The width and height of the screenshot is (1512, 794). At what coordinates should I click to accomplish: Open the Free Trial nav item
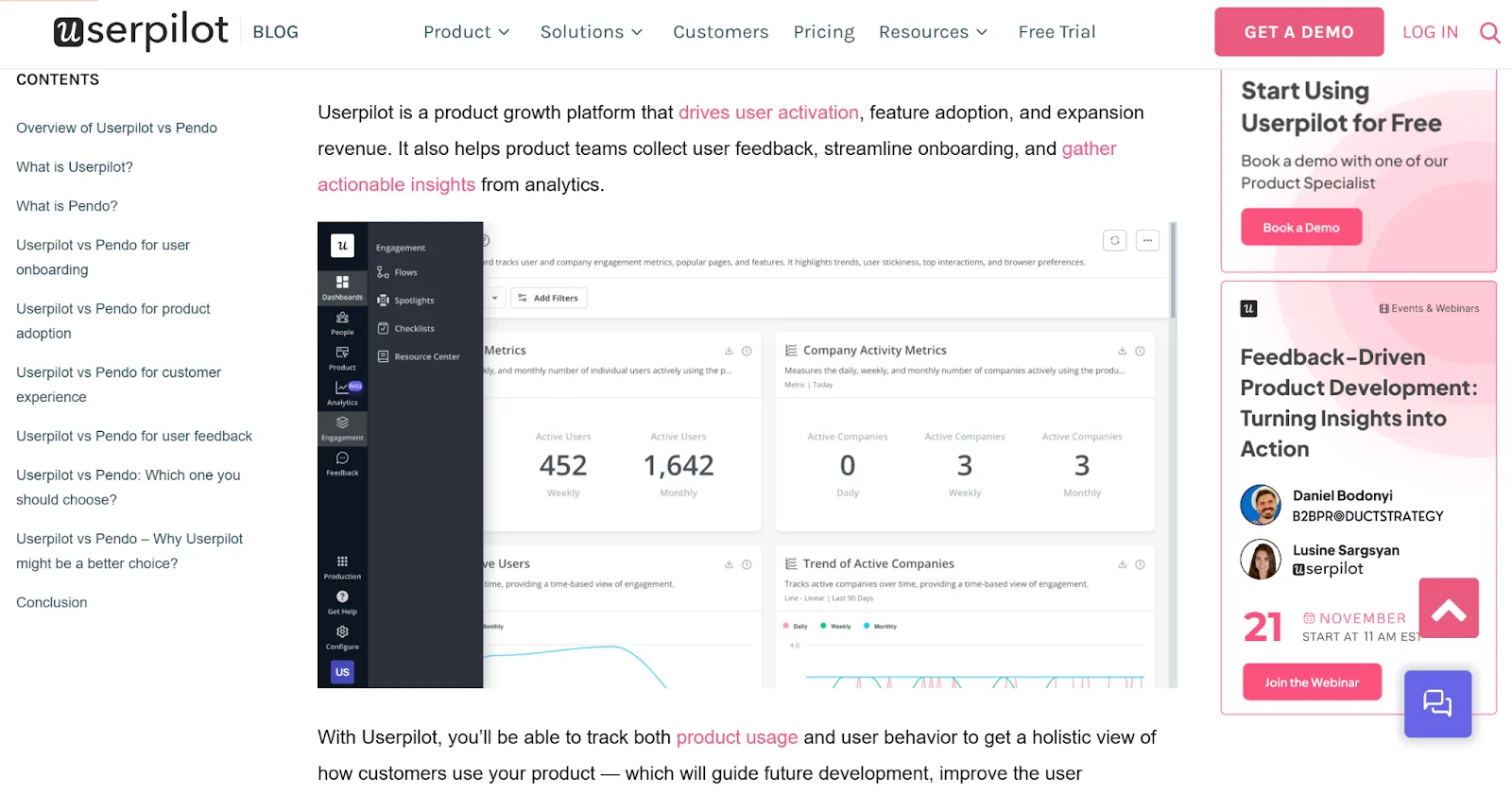1057,32
